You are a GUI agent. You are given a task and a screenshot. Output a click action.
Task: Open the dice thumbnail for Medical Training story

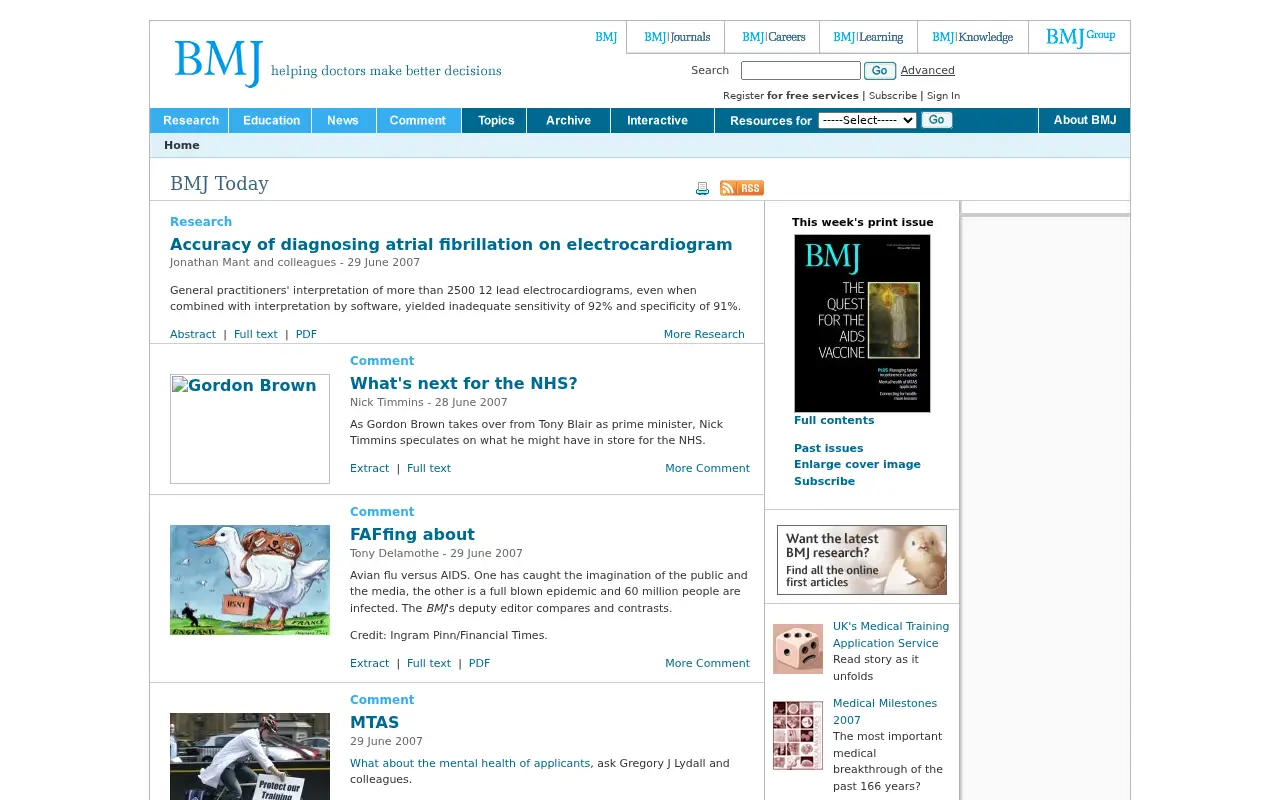798,649
